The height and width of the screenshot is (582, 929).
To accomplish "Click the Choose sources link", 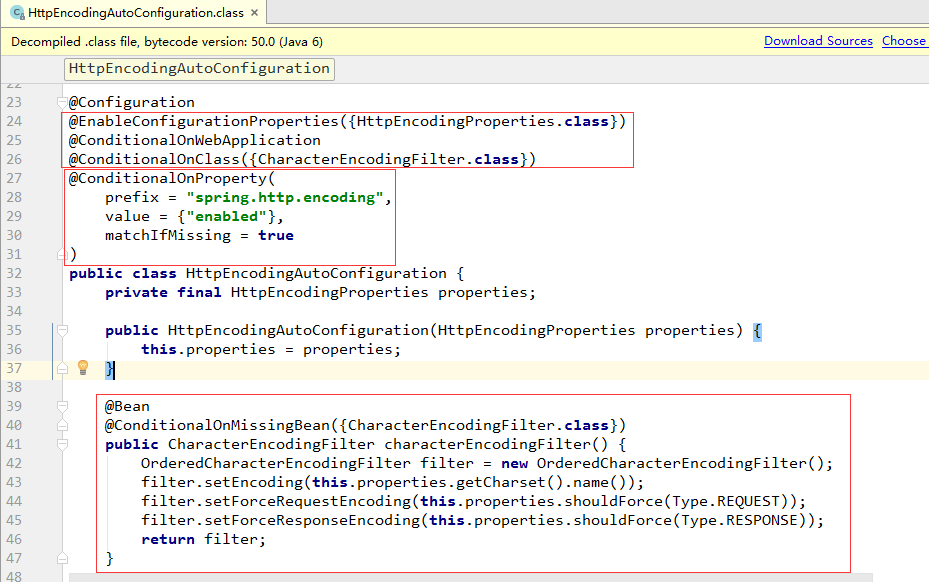I will (904, 41).
